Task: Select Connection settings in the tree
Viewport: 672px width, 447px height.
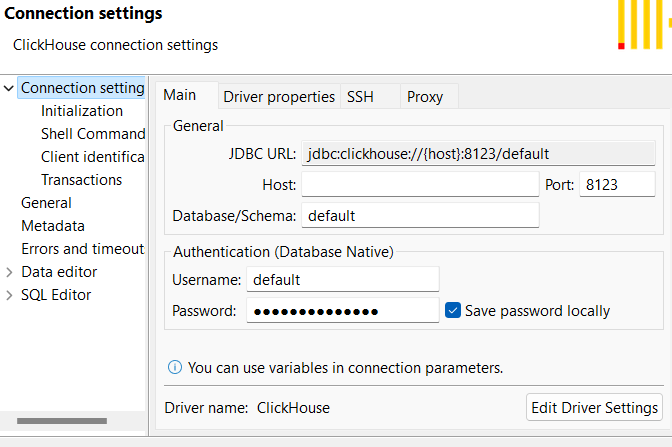Action: pos(82,88)
